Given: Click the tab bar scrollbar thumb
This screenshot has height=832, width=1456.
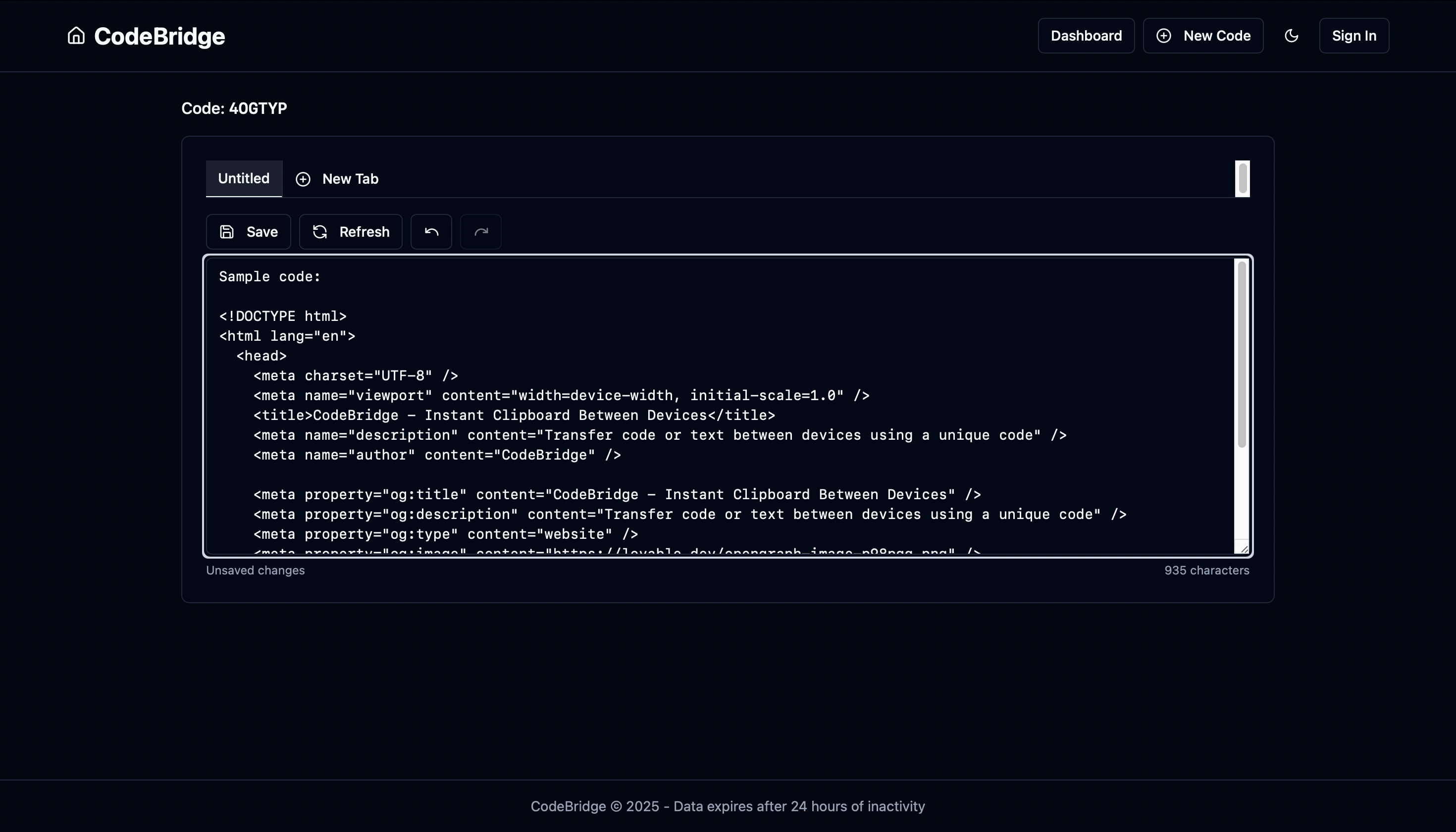Looking at the screenshot, I should (1242, 178).
